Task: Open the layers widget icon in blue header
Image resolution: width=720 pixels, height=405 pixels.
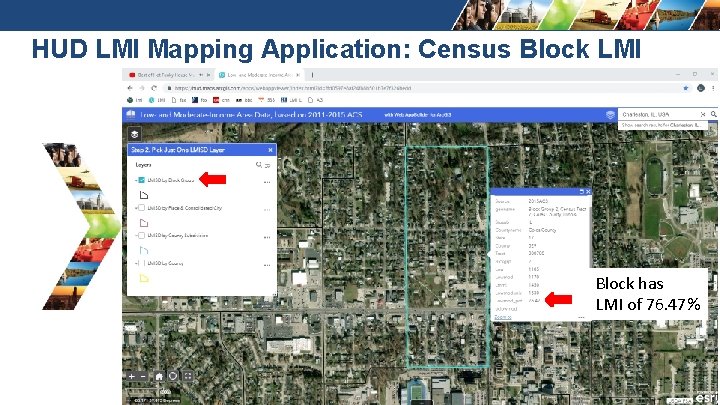Action: point(610,115)
